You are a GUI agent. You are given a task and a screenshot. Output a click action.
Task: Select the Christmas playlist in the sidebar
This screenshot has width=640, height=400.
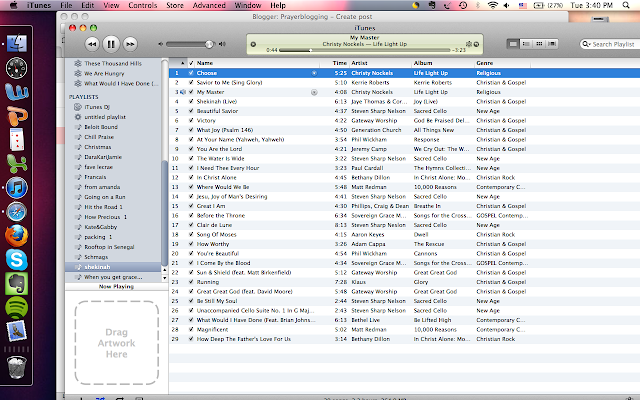(98, 147)
